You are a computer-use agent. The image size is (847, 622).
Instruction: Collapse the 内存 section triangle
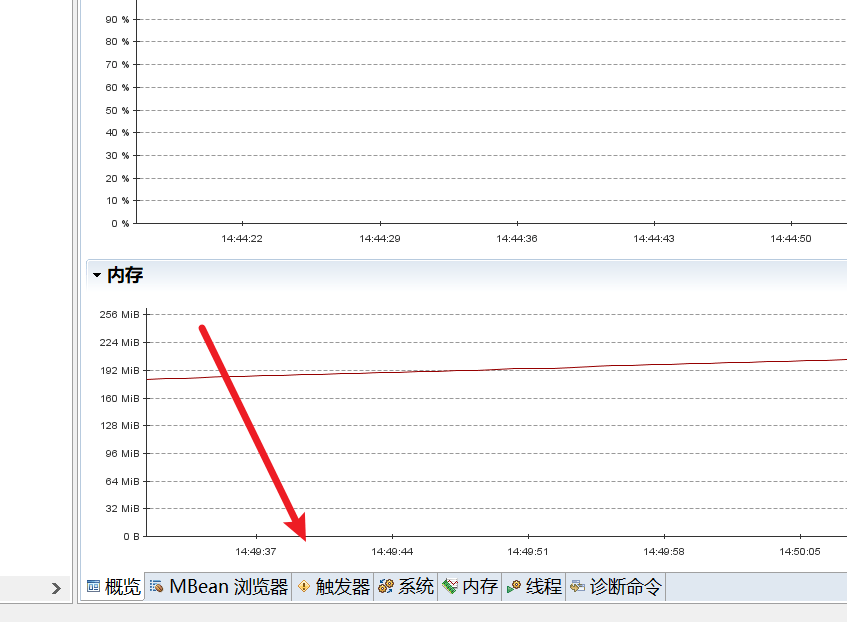pos(97,275)
